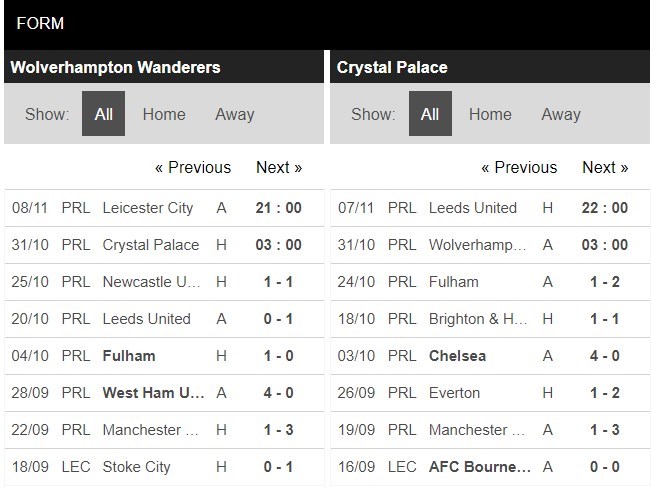The height and width of the screenshot is (488, 651).
Task: Show Away matches for Crystal Palace
Action: click(x=561, y=114)
